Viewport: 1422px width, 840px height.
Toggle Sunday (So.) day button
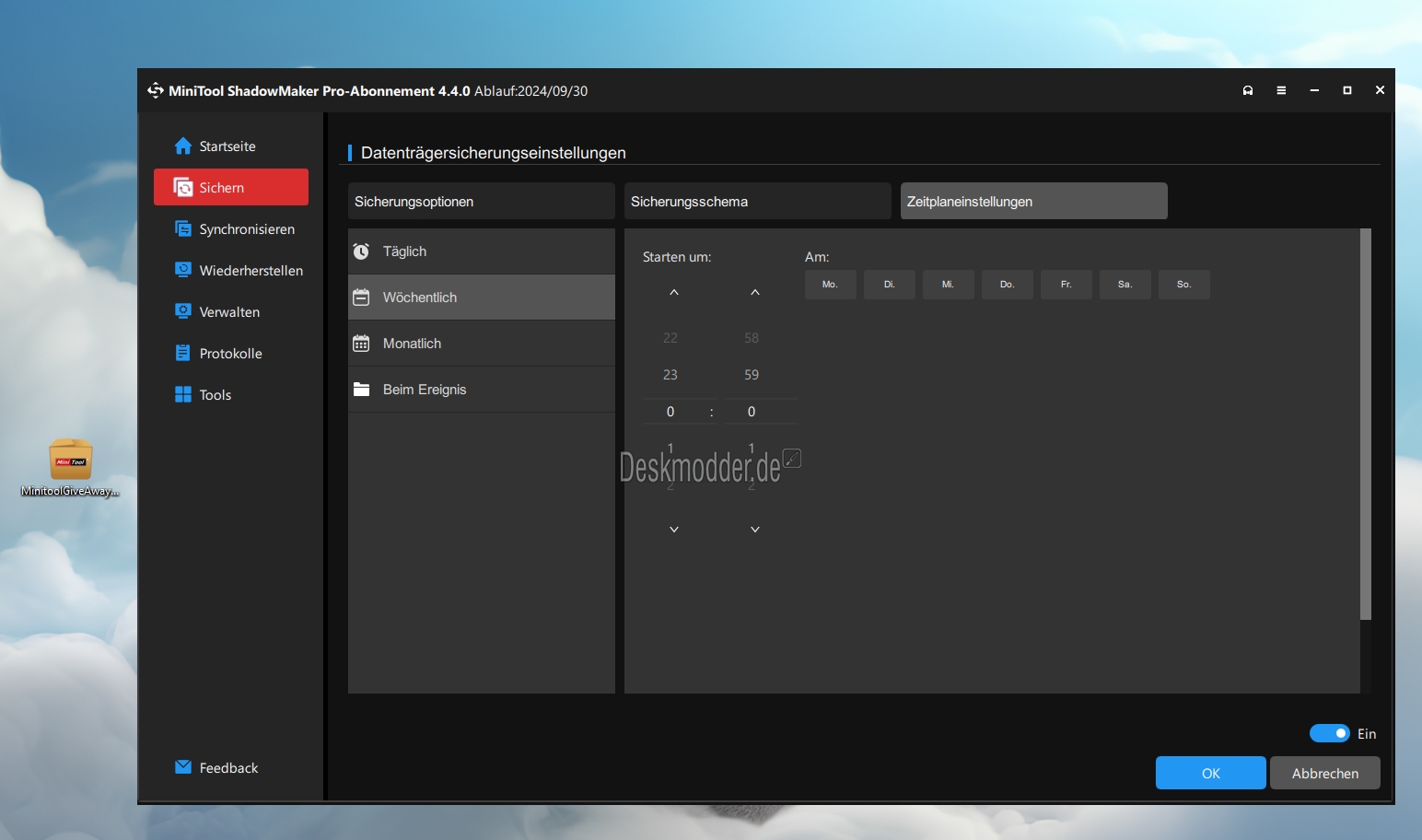[1184, 285]
